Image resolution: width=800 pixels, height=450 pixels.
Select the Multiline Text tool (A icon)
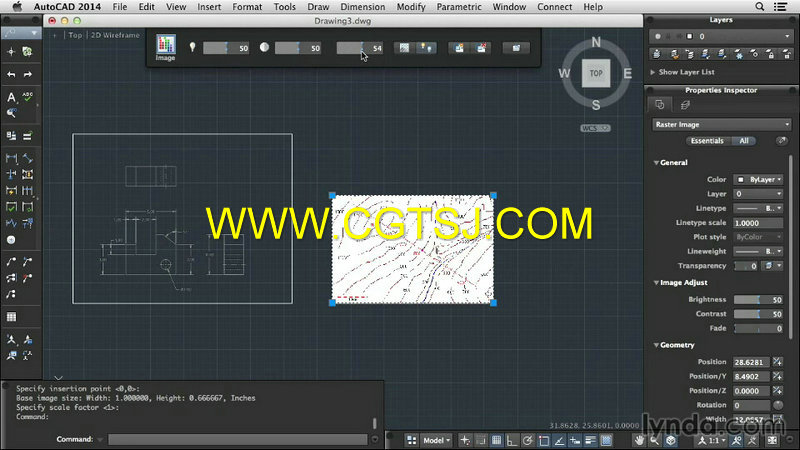11,97
